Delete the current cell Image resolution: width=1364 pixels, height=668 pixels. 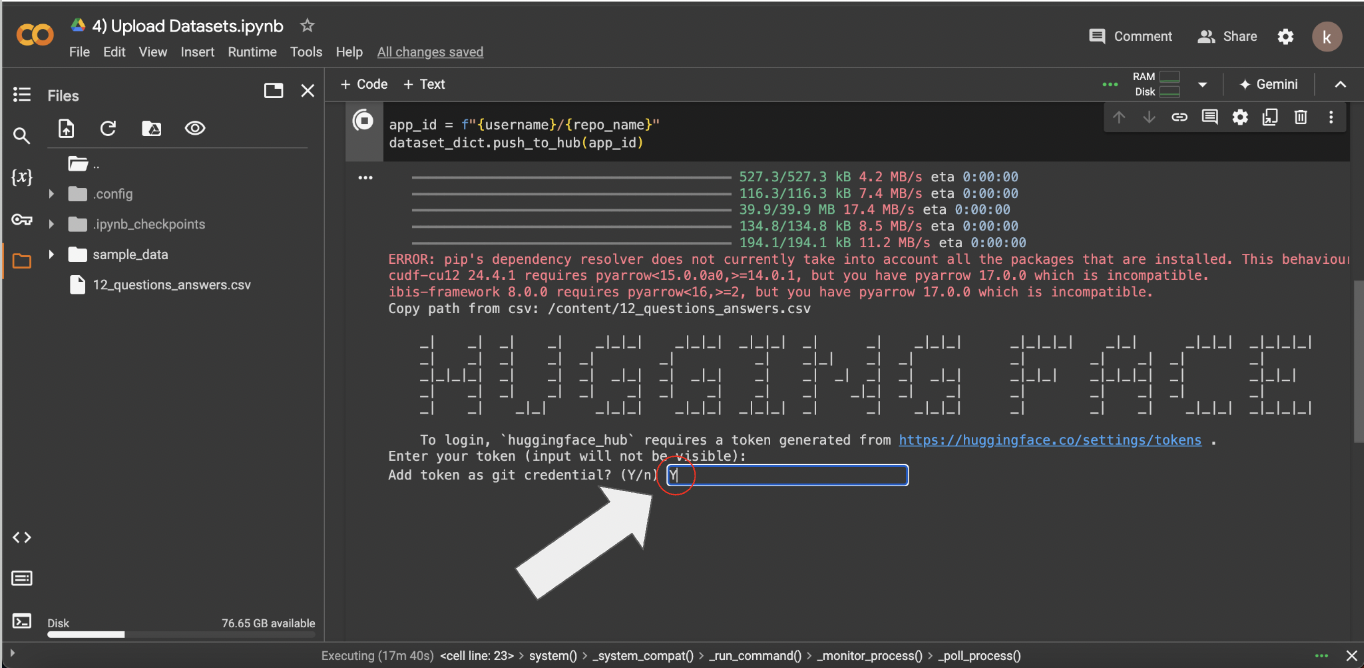(x=1300, y=117)
